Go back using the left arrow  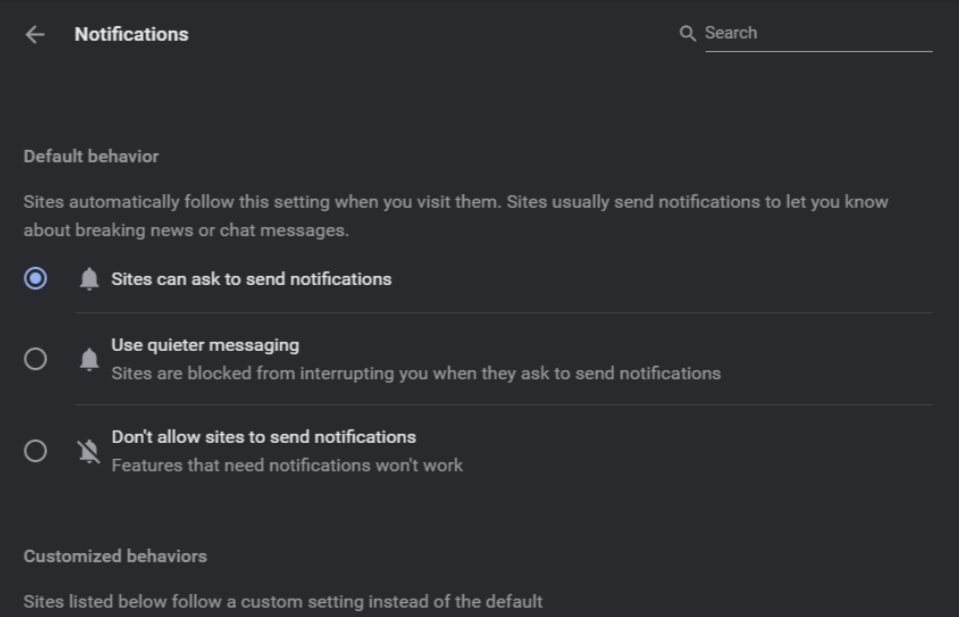point(35,34)
